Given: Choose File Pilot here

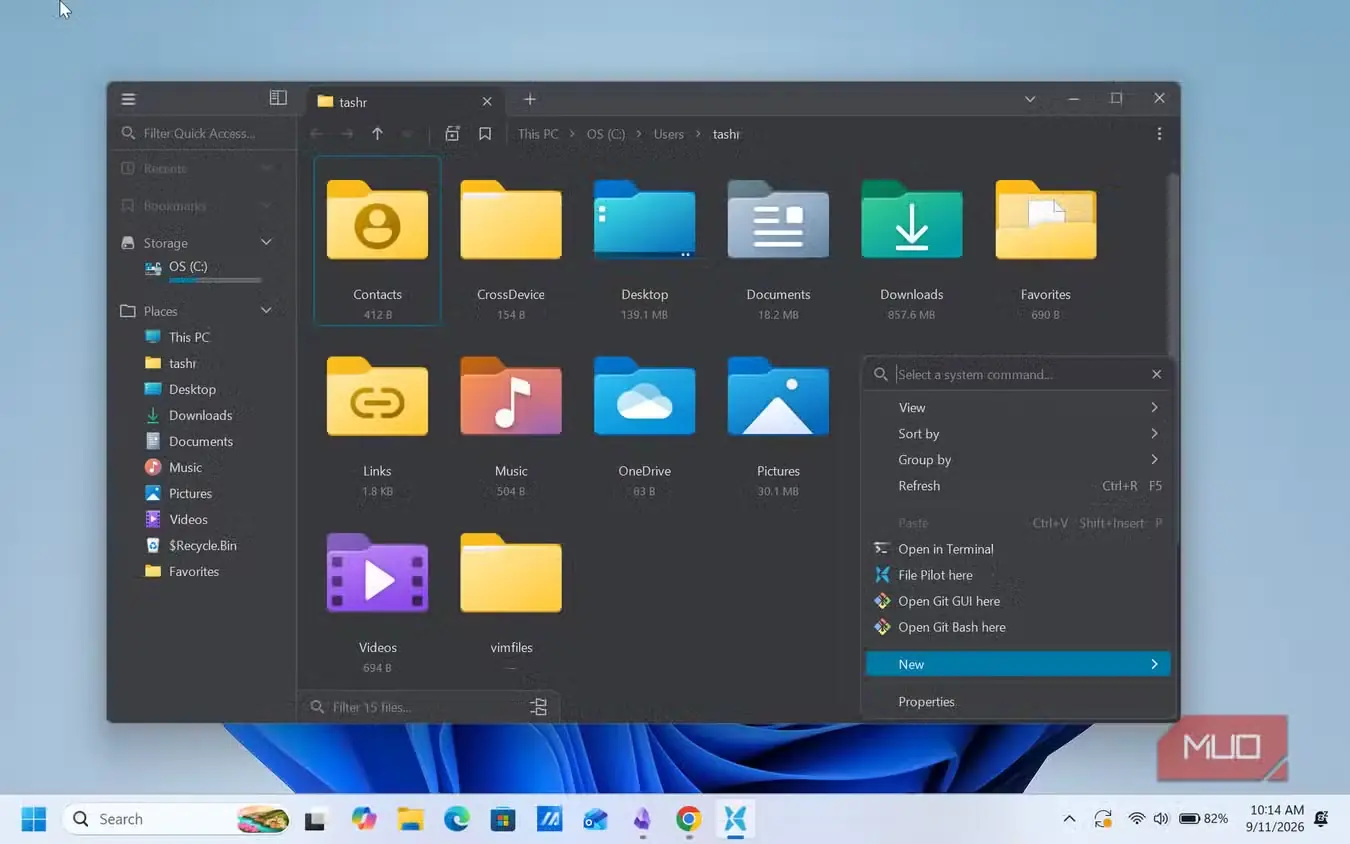Looking at the screenshot, I should (x=1018, y=574).
